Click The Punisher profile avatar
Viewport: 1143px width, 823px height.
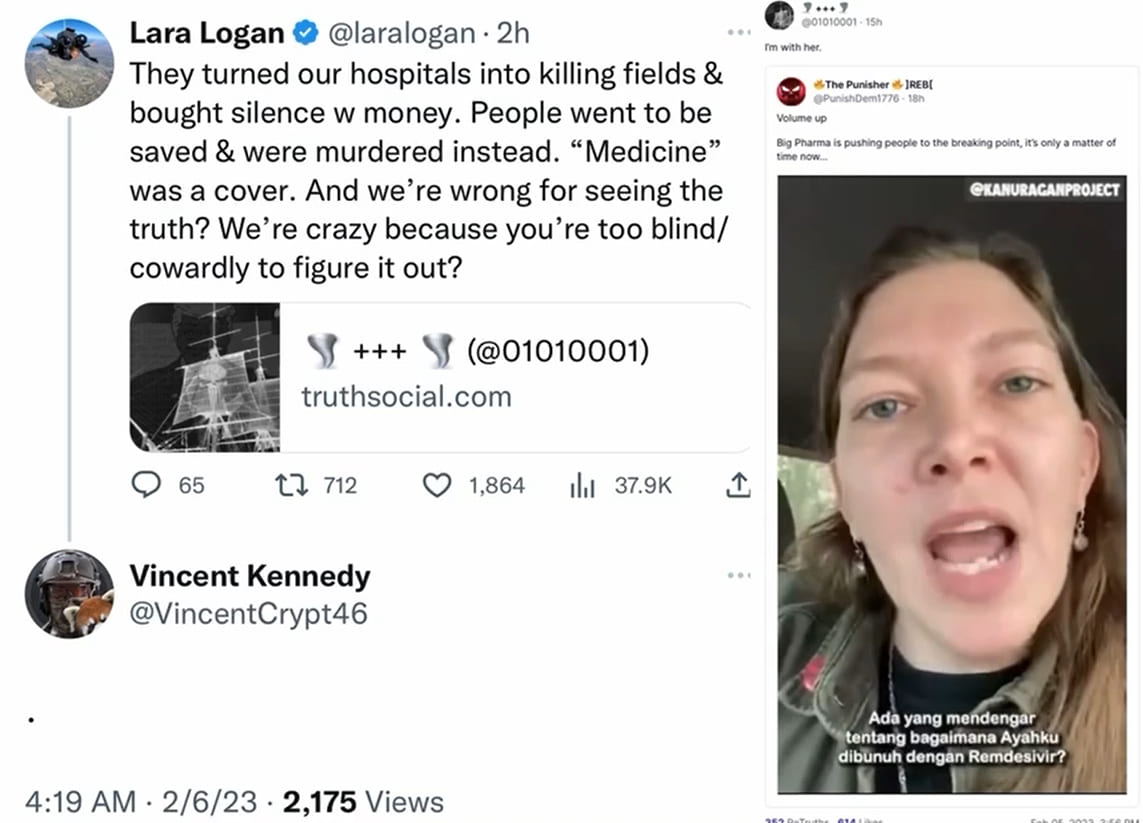pyautogui.click(x=791, y=91)
